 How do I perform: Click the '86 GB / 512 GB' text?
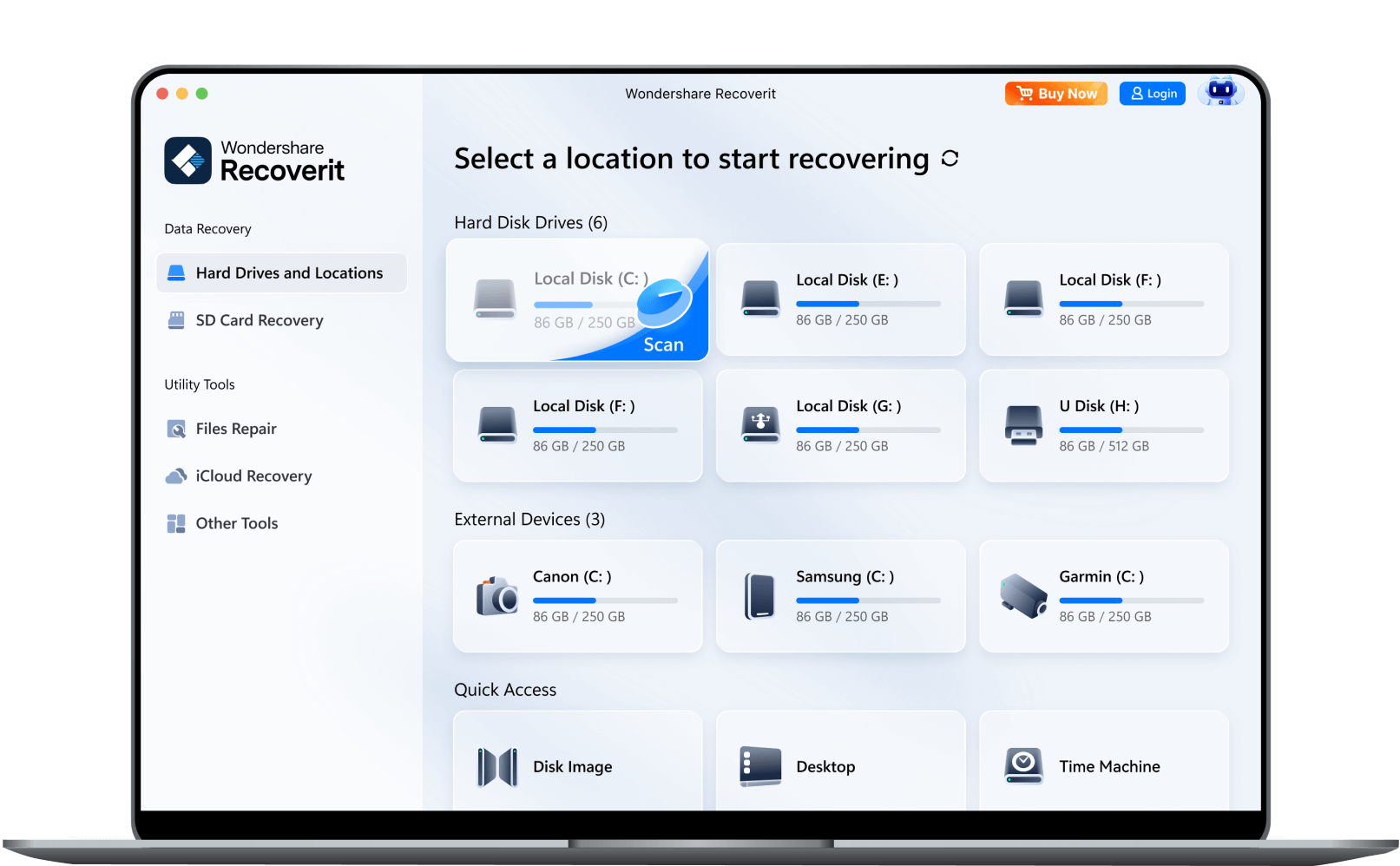click(1103, 446)
